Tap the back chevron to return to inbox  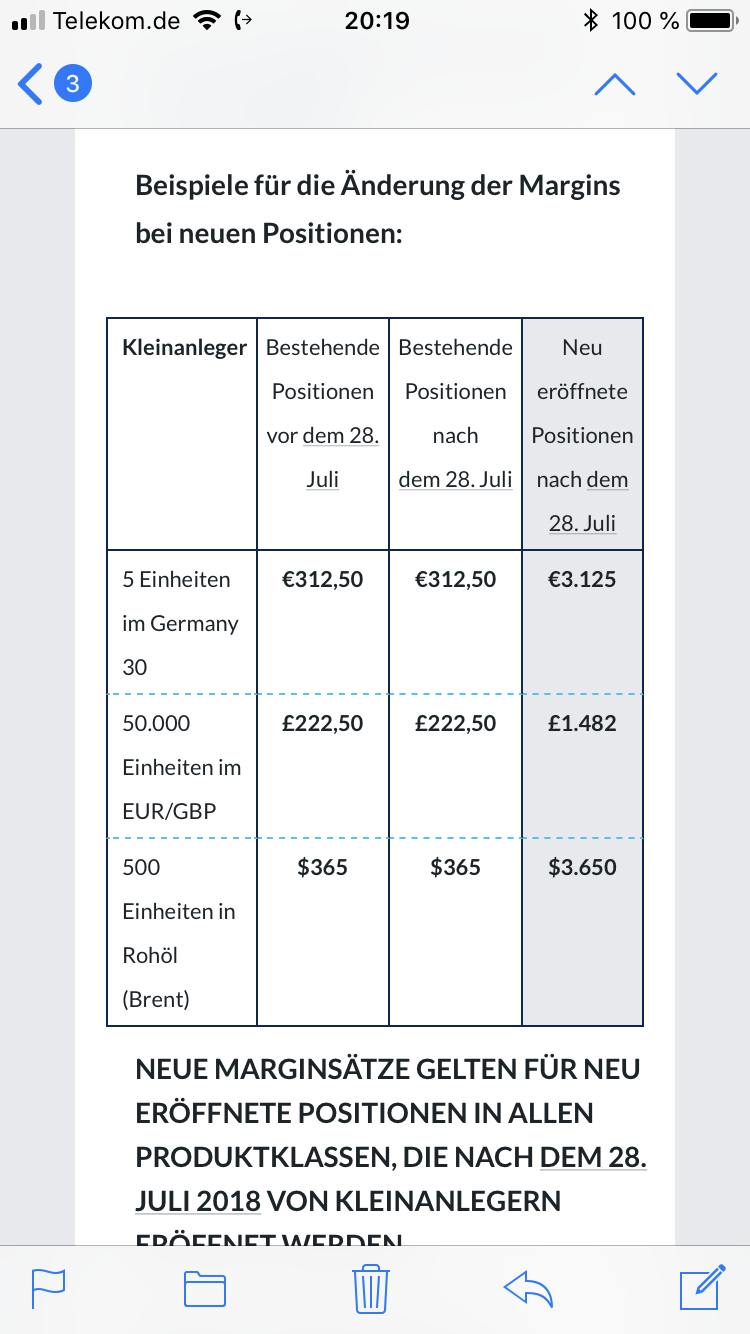pos(30,84)
